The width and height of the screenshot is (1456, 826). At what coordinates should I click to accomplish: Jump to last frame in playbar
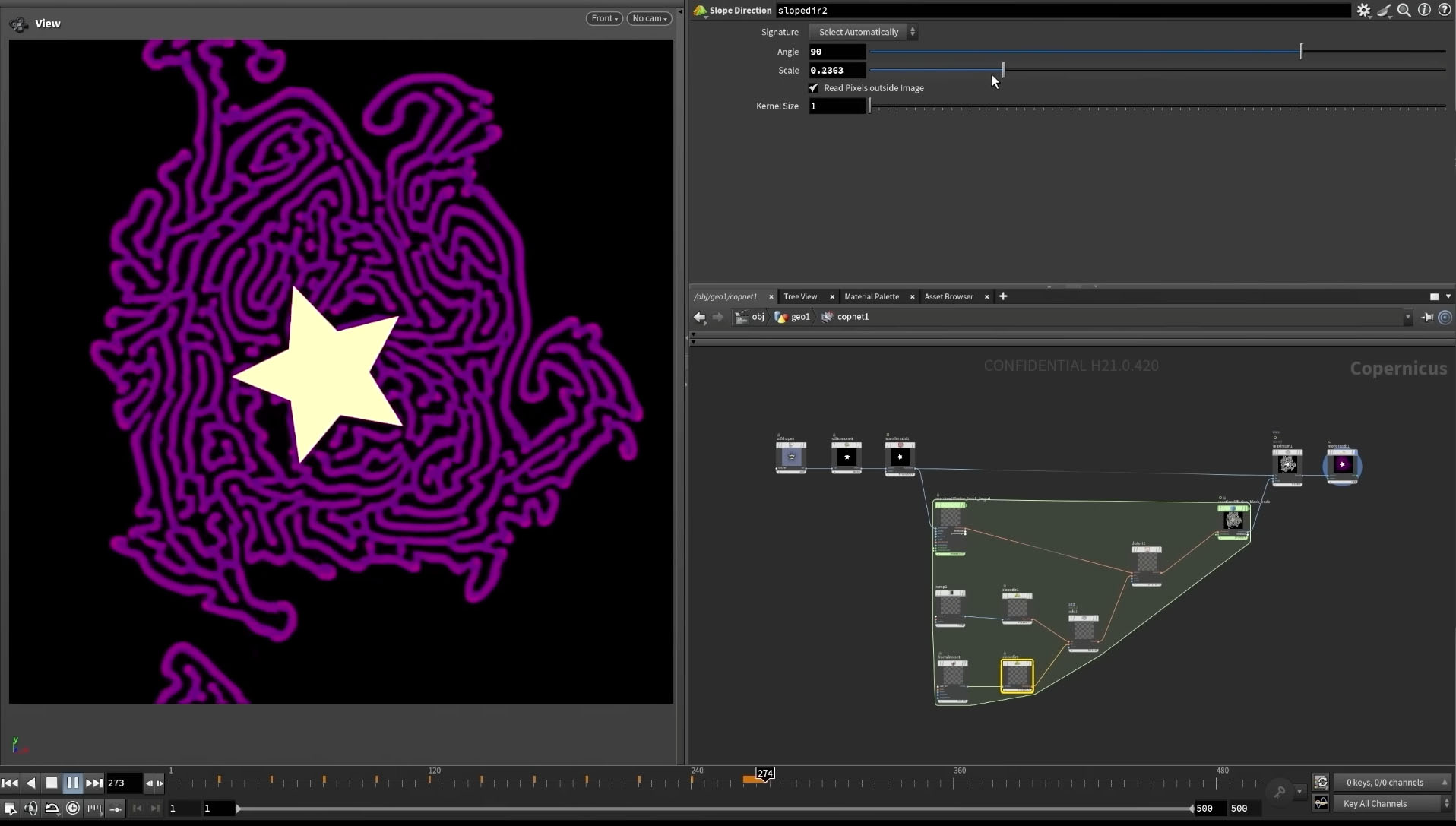(x=94, y=783)
